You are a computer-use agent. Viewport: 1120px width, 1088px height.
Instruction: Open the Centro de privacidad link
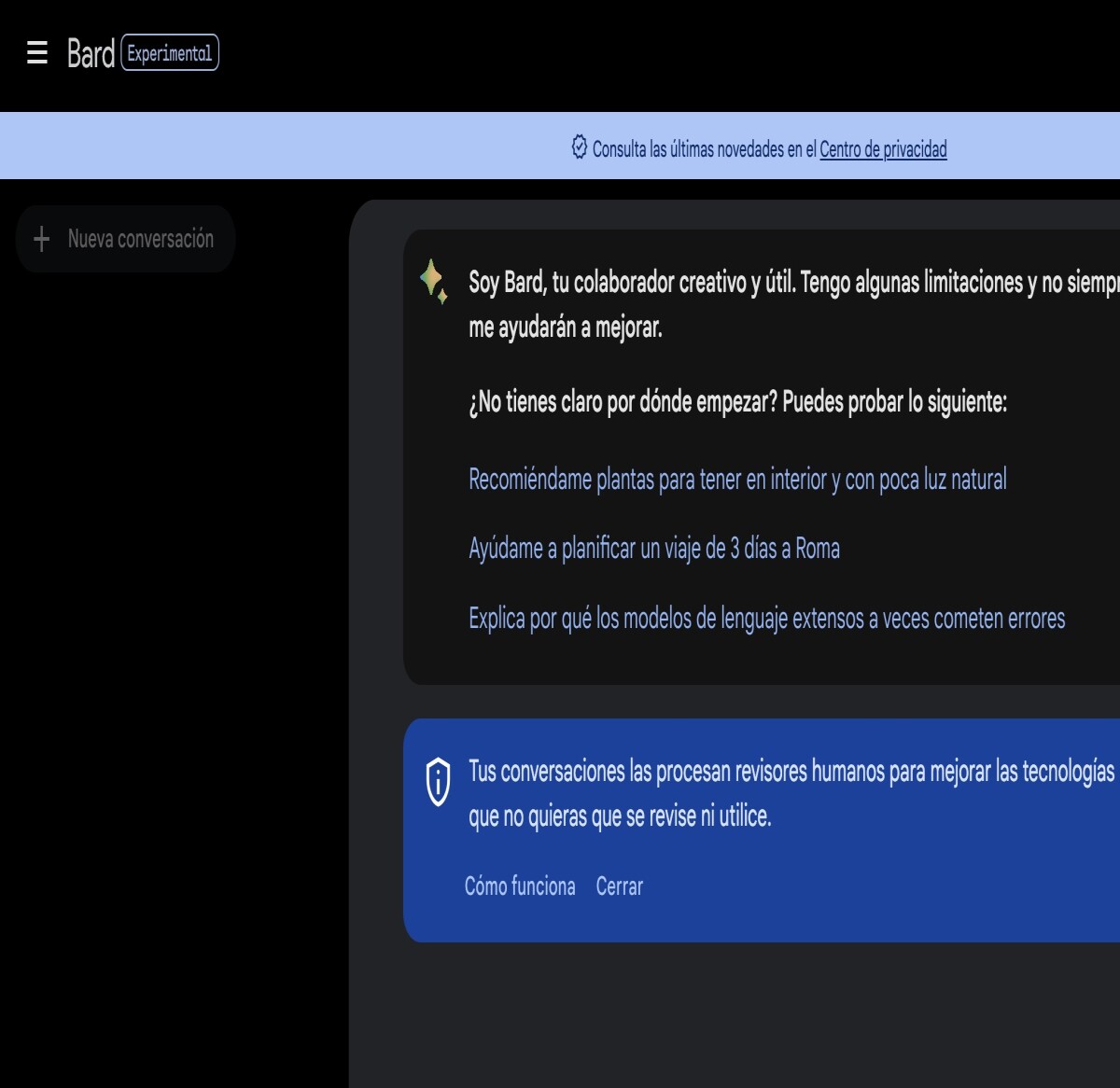click(883, 149)
